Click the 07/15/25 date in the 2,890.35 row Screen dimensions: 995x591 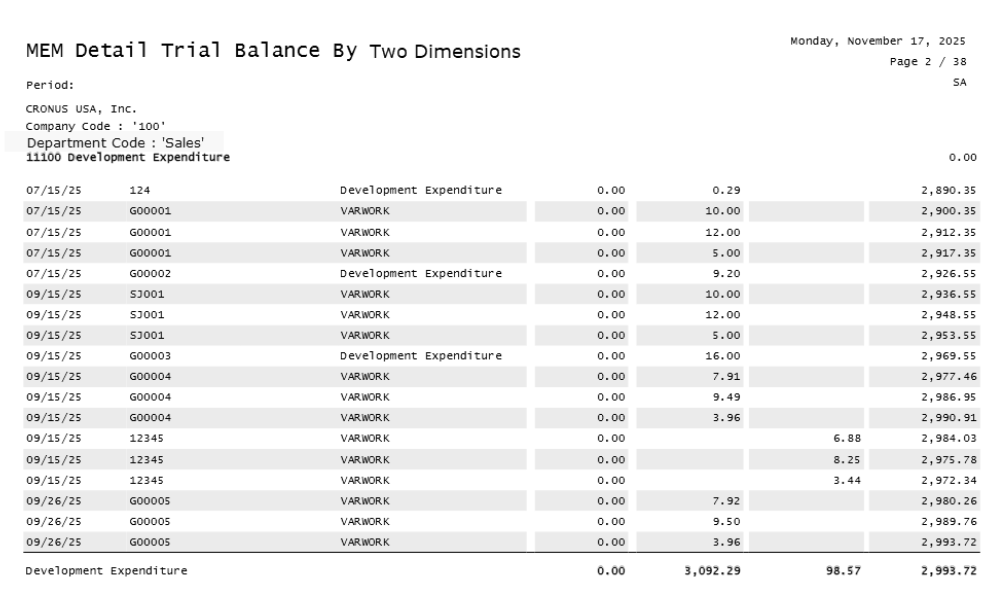pyautogui.click(x=54, y=190)
